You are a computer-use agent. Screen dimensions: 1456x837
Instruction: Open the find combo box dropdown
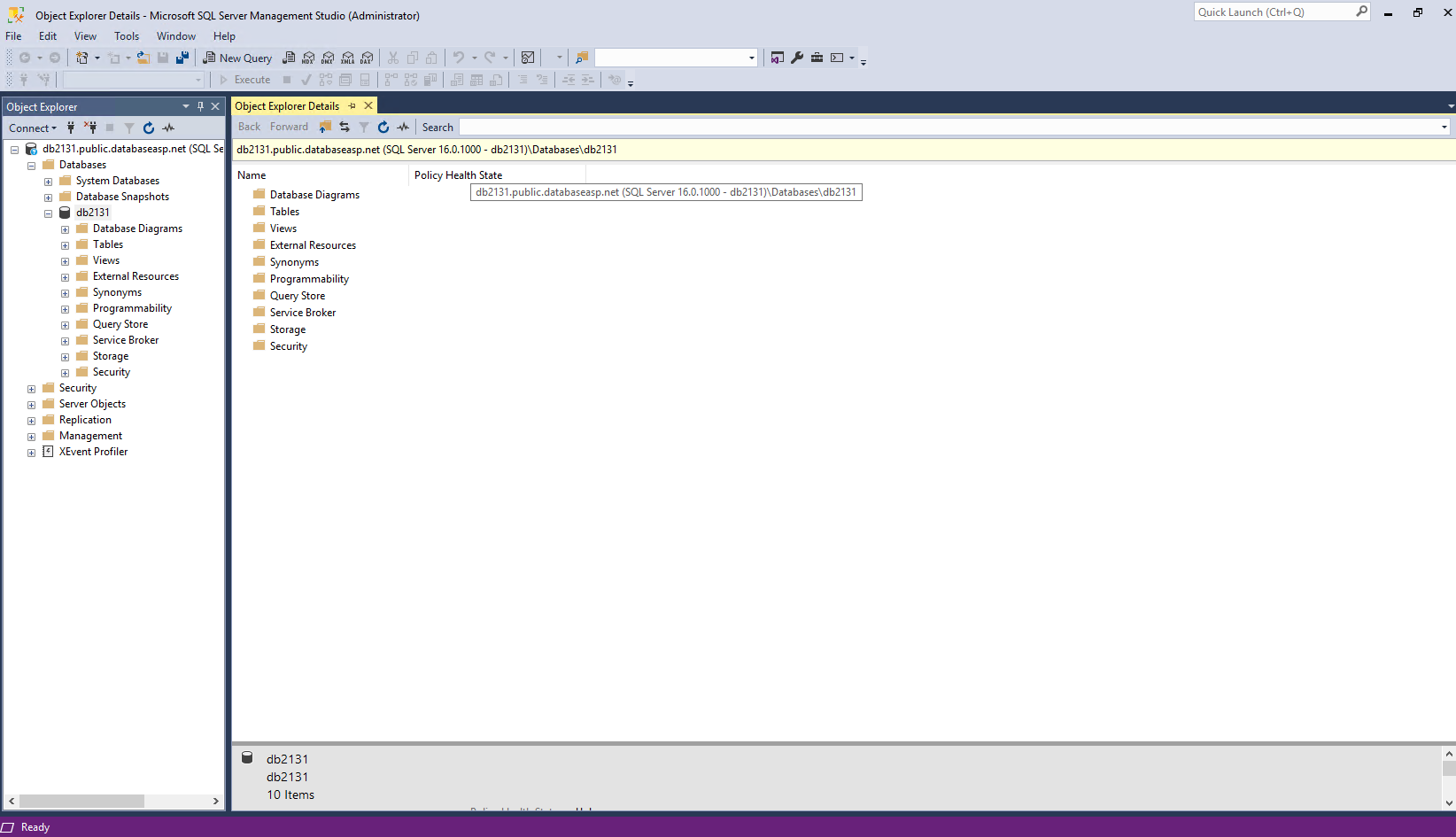tap(752, 58)
